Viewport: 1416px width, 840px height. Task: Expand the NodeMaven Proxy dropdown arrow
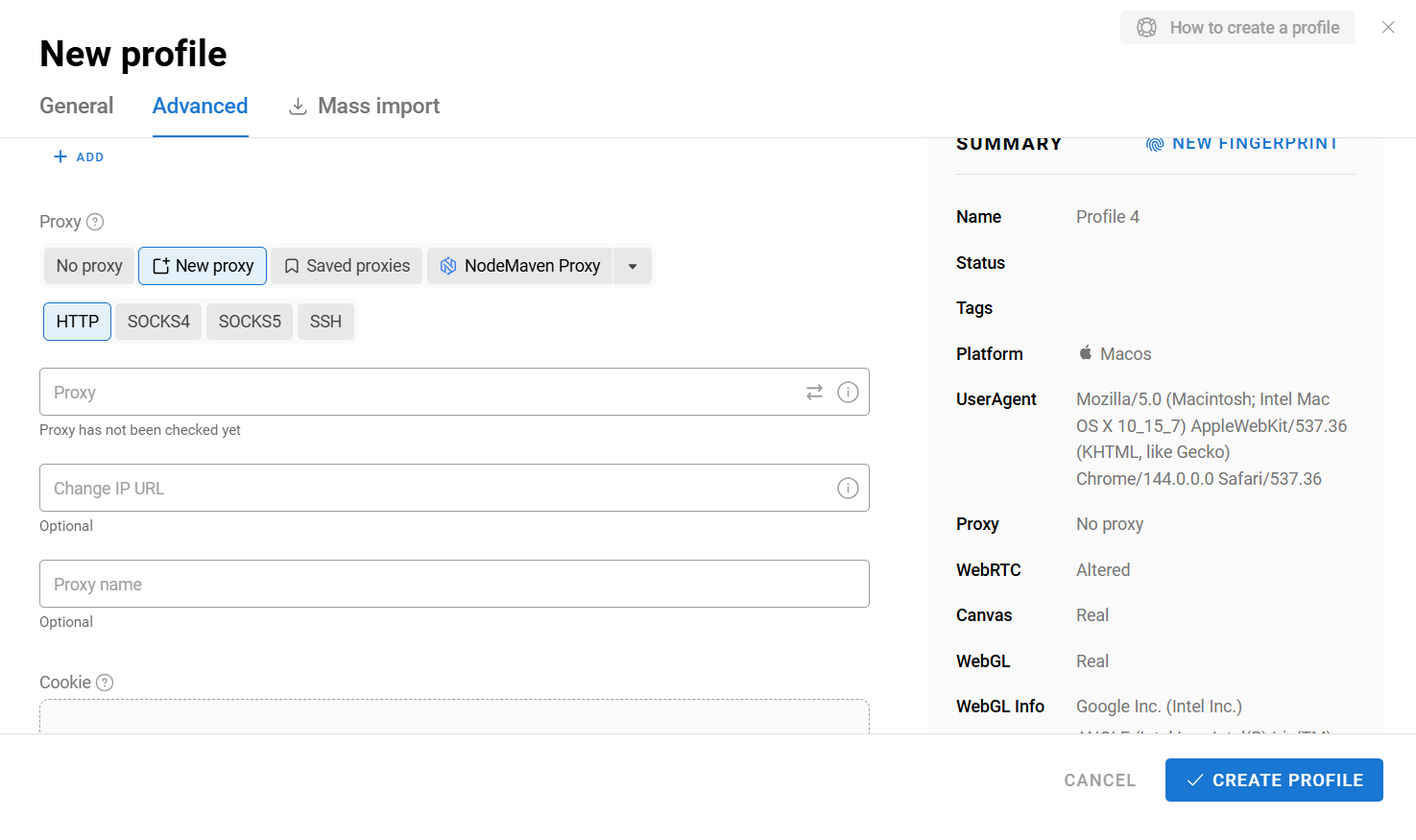633,266
